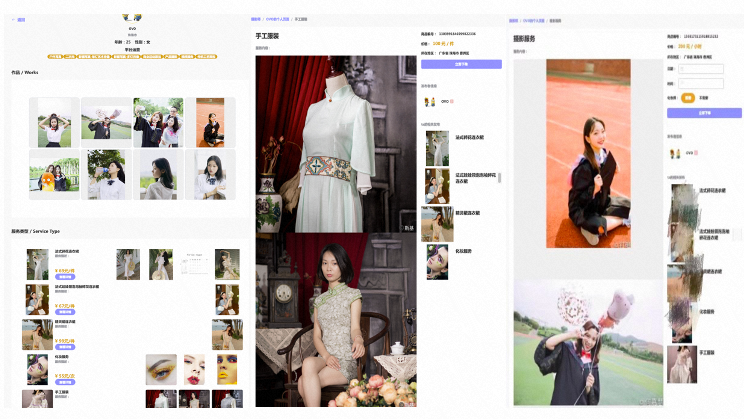Click the back link on the profile page
The height and width of the screenshot is (419, 744).
click(19, 20)
